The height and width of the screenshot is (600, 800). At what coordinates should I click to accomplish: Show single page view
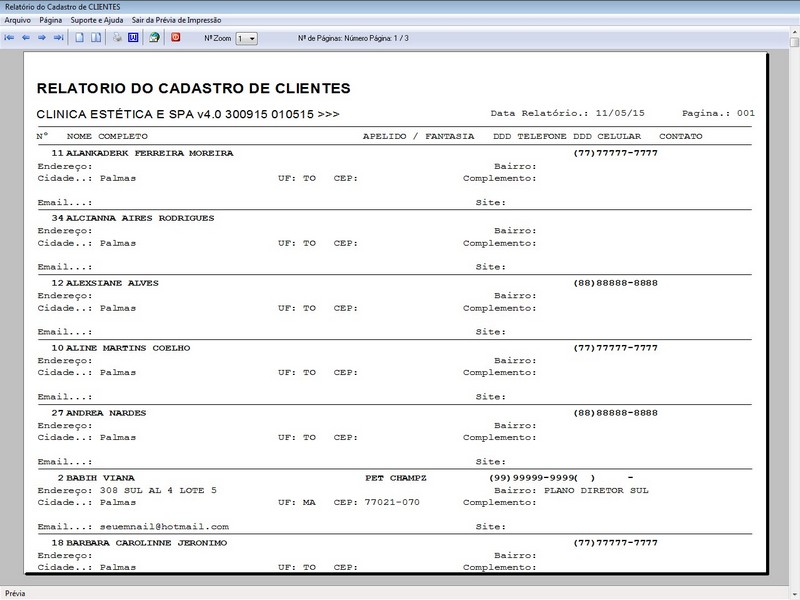(80, 38)
